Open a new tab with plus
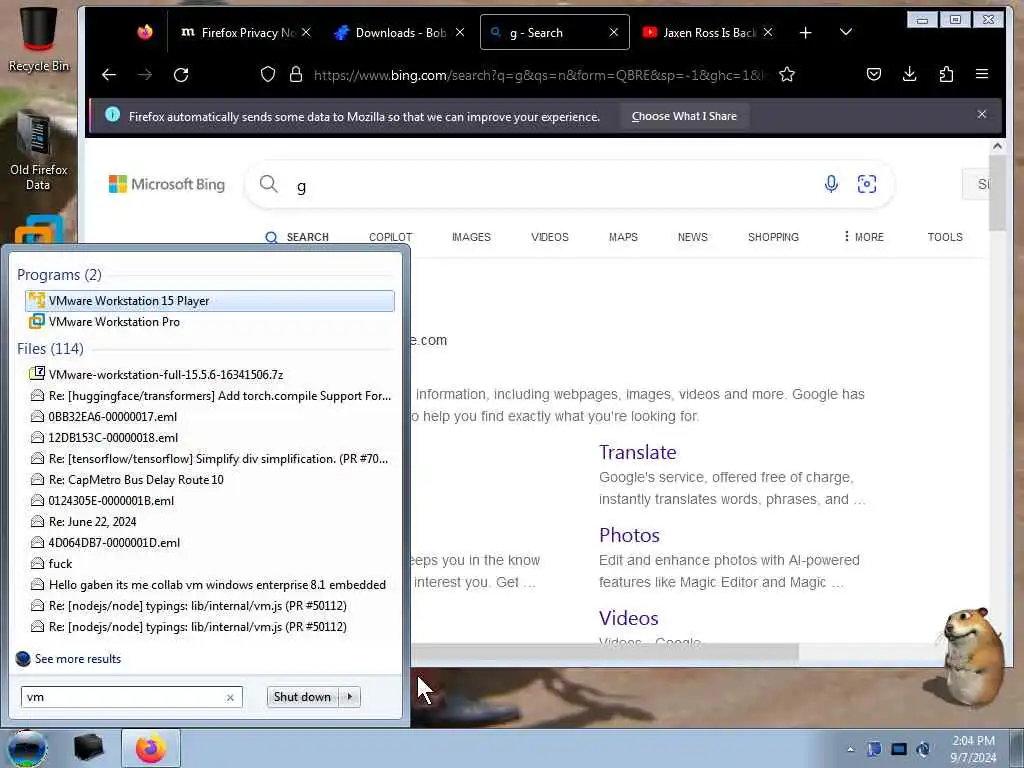 (x=805, y=33)
